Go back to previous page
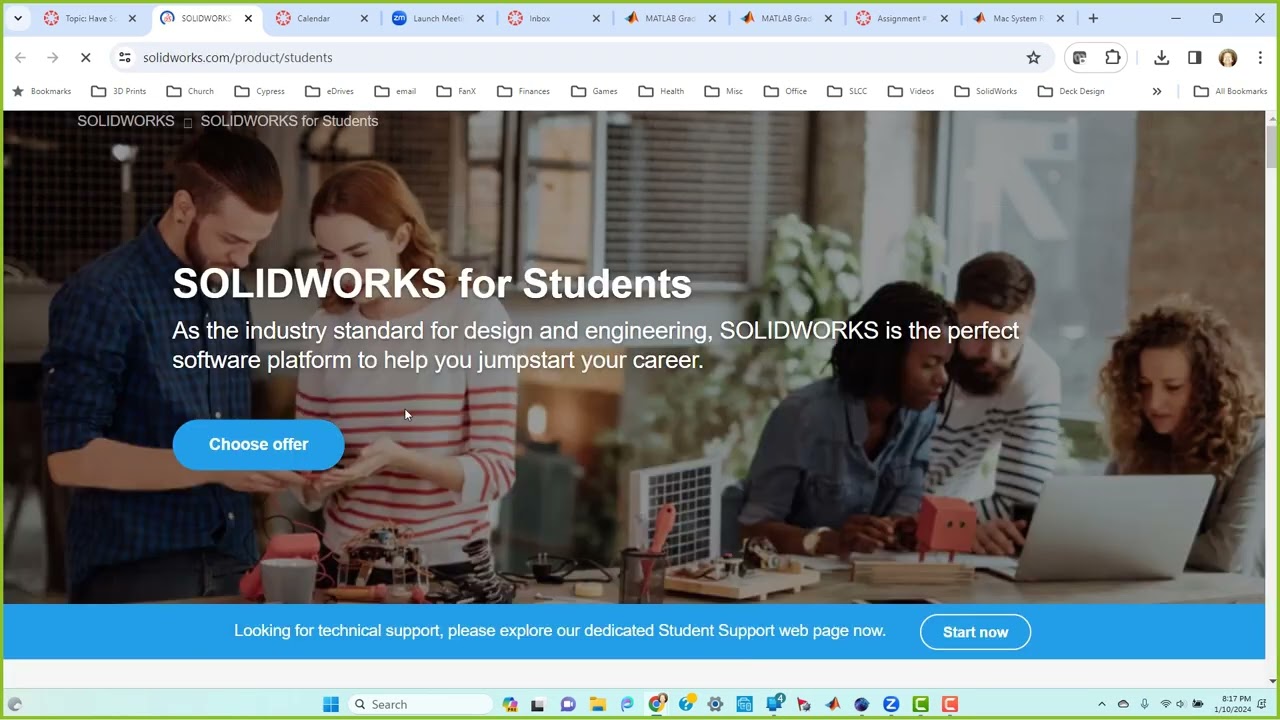 point(20,58)
